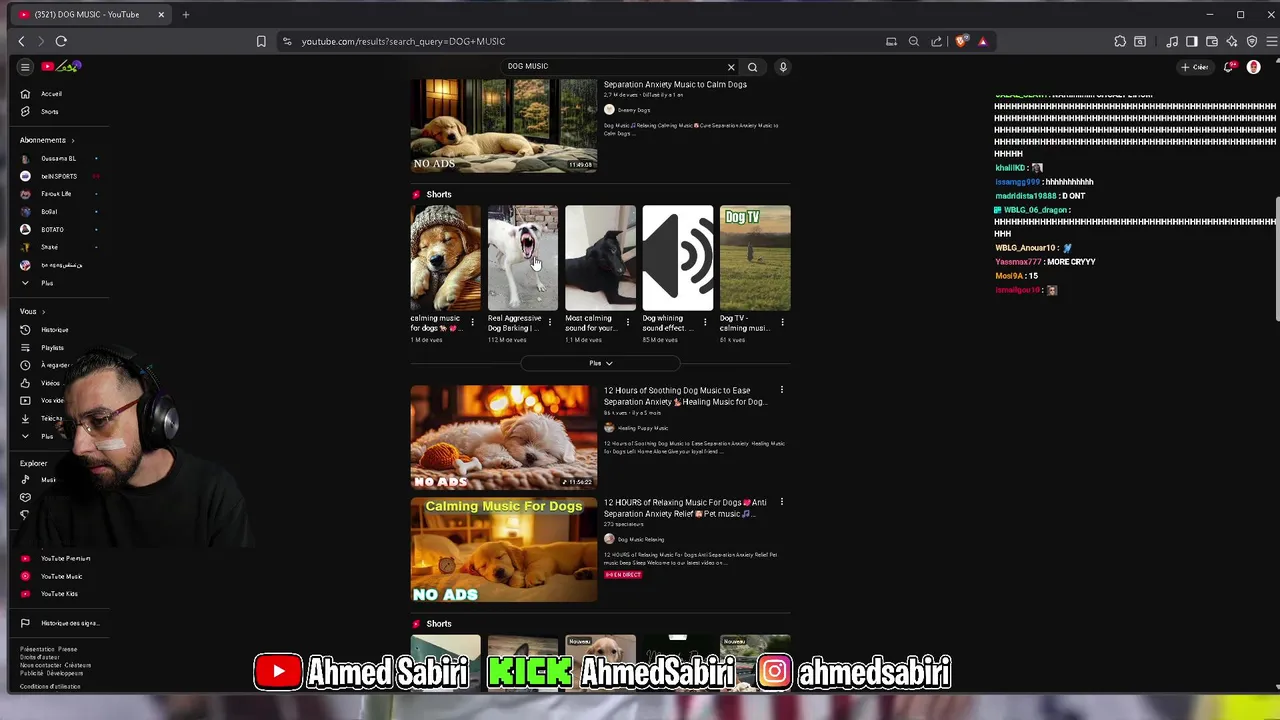Click the Créer button
Screen dimensions: 1280x720
pyautogui.click(x=1195, y=67)
